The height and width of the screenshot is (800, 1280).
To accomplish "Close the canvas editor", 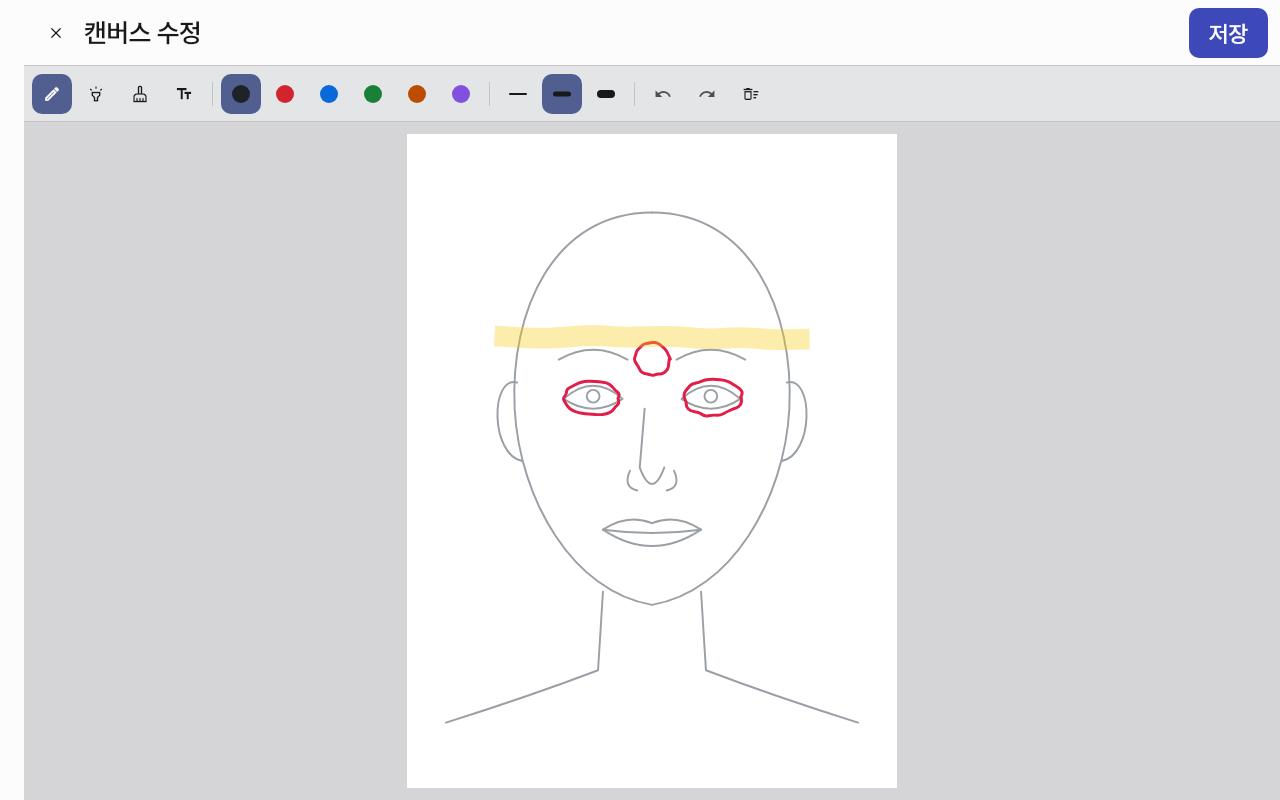I will point(56,33).
